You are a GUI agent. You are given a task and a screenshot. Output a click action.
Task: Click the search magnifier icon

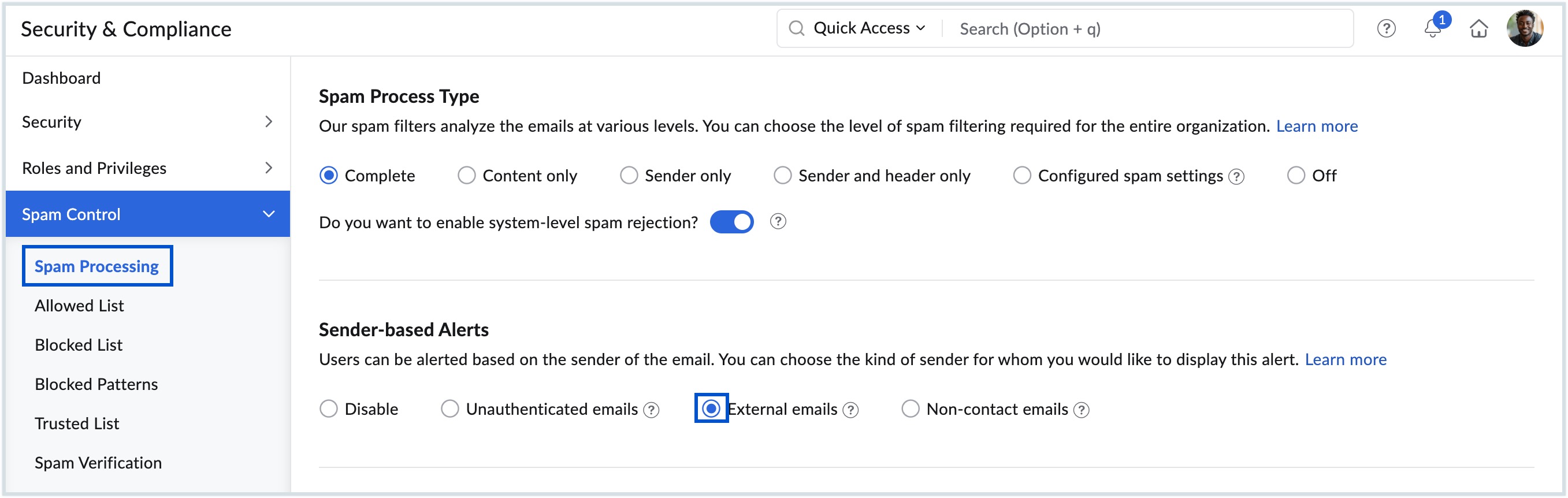tap(797, 28)
